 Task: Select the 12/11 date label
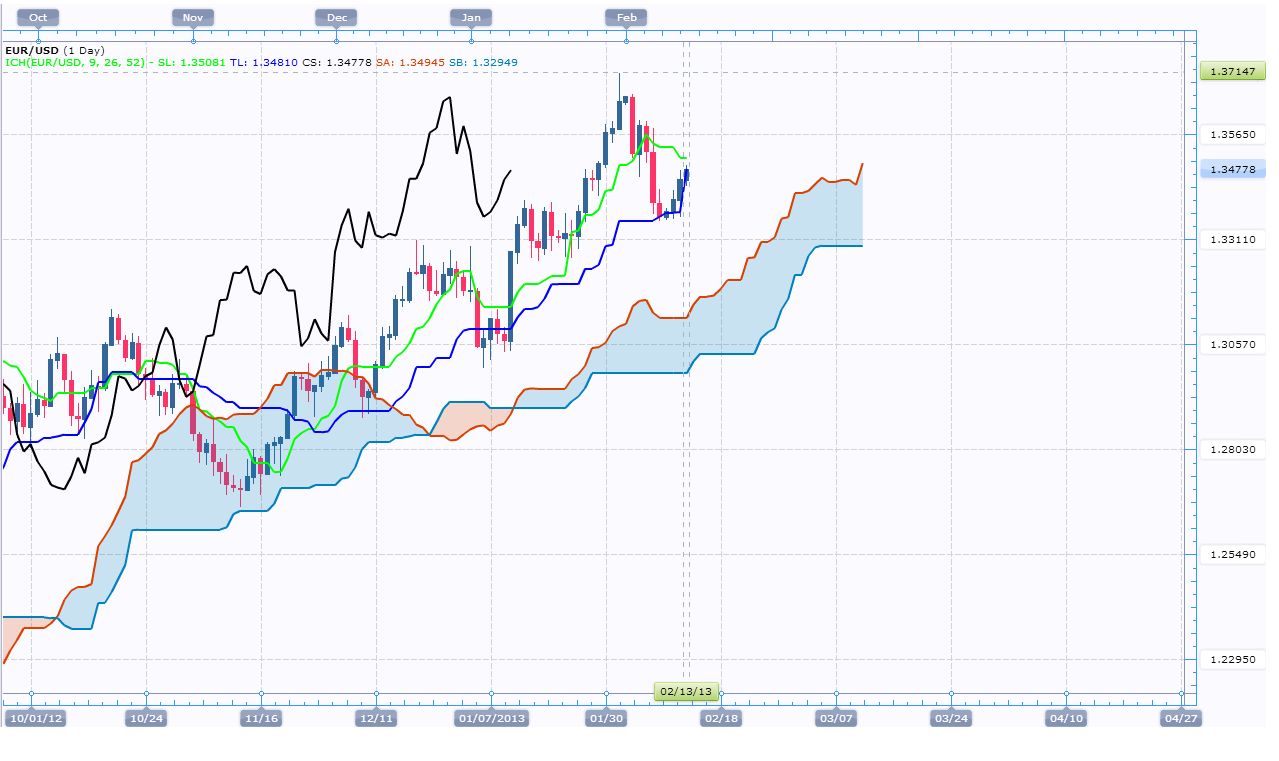pyautogui.click(x=376, y=718)
